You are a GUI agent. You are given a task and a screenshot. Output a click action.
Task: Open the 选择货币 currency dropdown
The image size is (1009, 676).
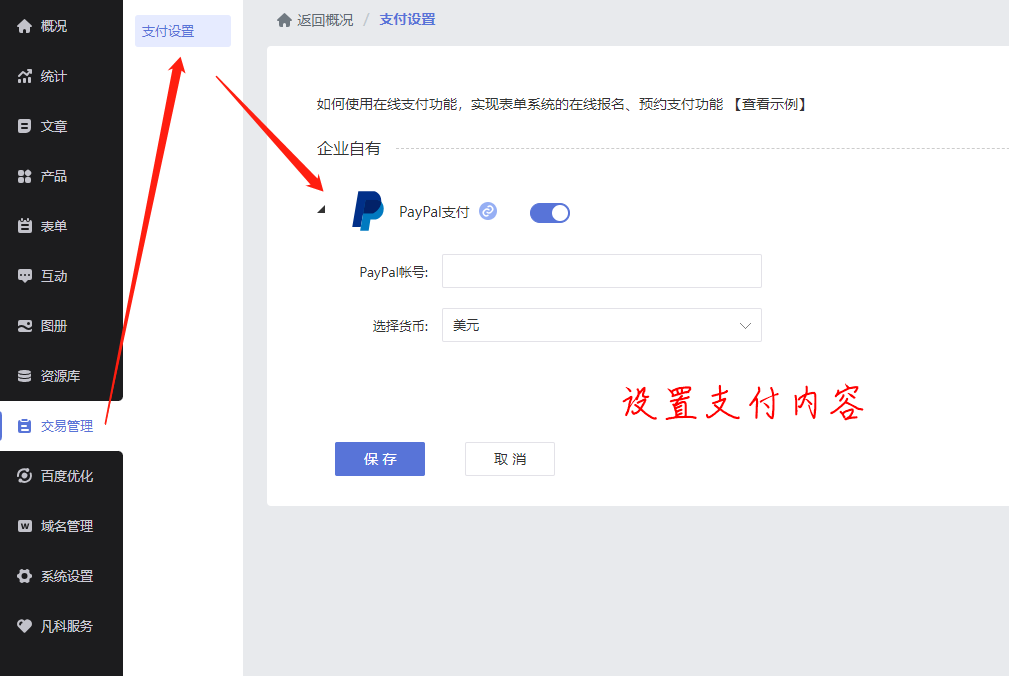pos(601,325)
